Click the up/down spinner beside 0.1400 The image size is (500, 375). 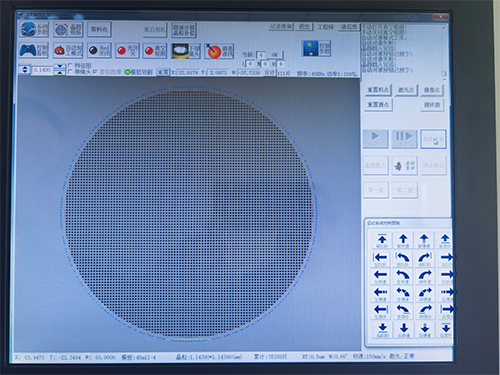25,70
